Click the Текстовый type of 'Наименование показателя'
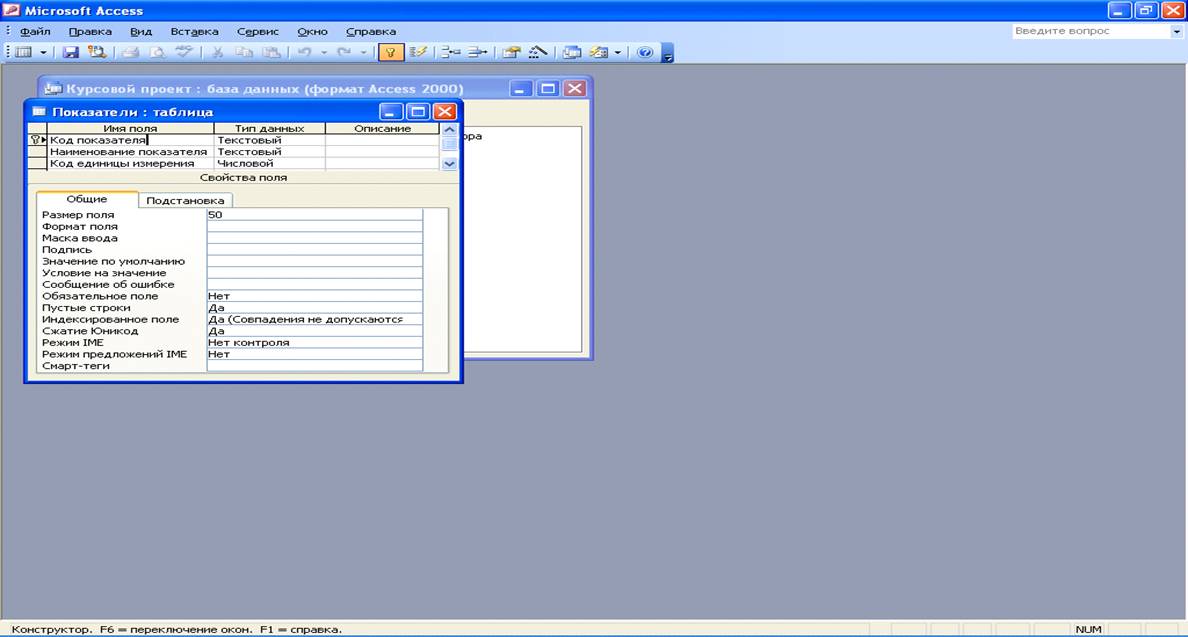The image size is (1188, 637). [270, 151]
